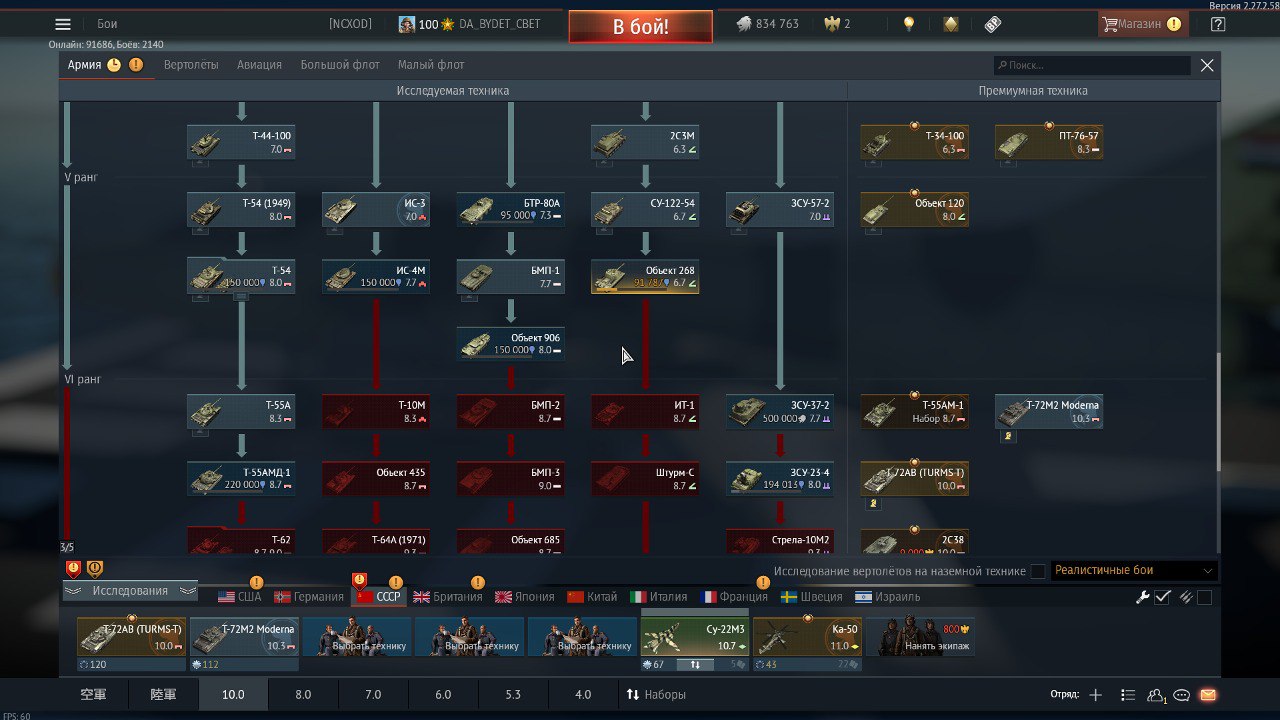1280x720 pixels.
Task: Add squad member with plus icon
Action: click(x=1095, y=695)
